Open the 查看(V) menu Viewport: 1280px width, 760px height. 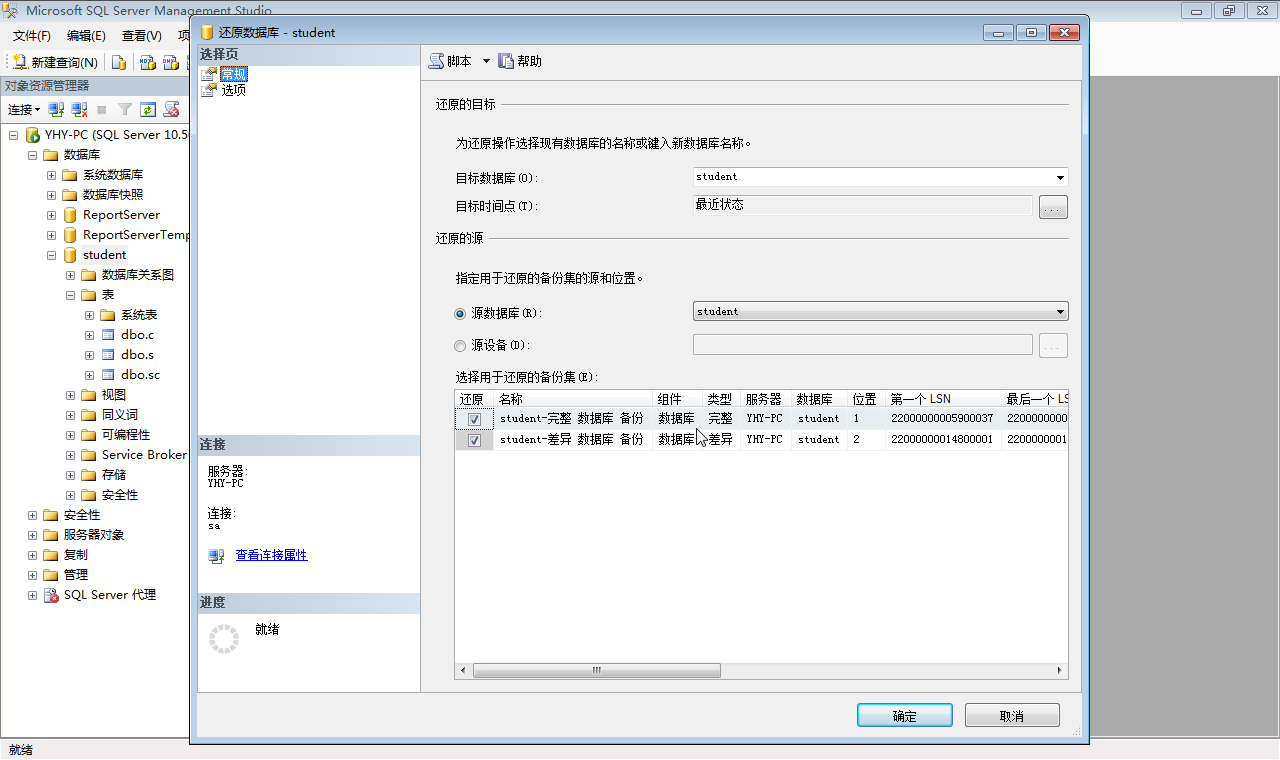point(141,35)
